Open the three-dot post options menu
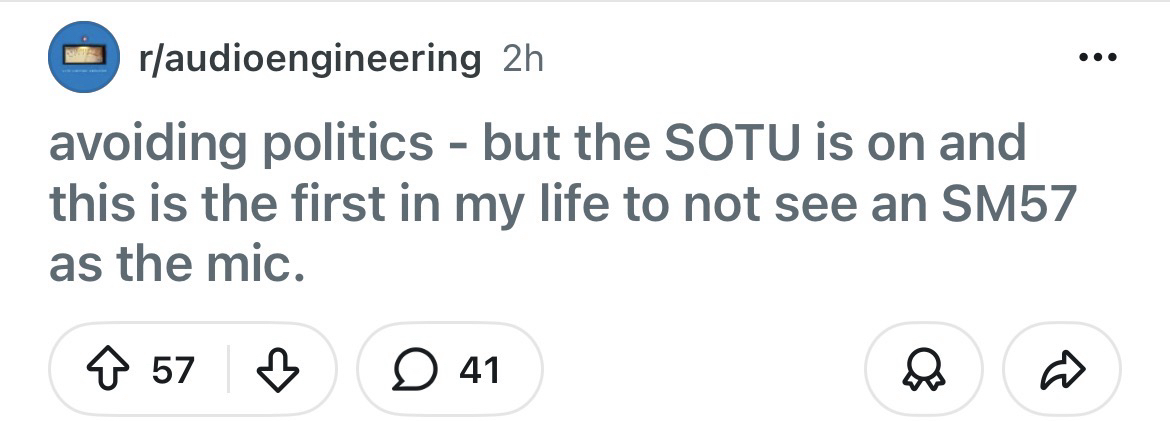The image size is (1170, 421). (x=1100, y=56)
